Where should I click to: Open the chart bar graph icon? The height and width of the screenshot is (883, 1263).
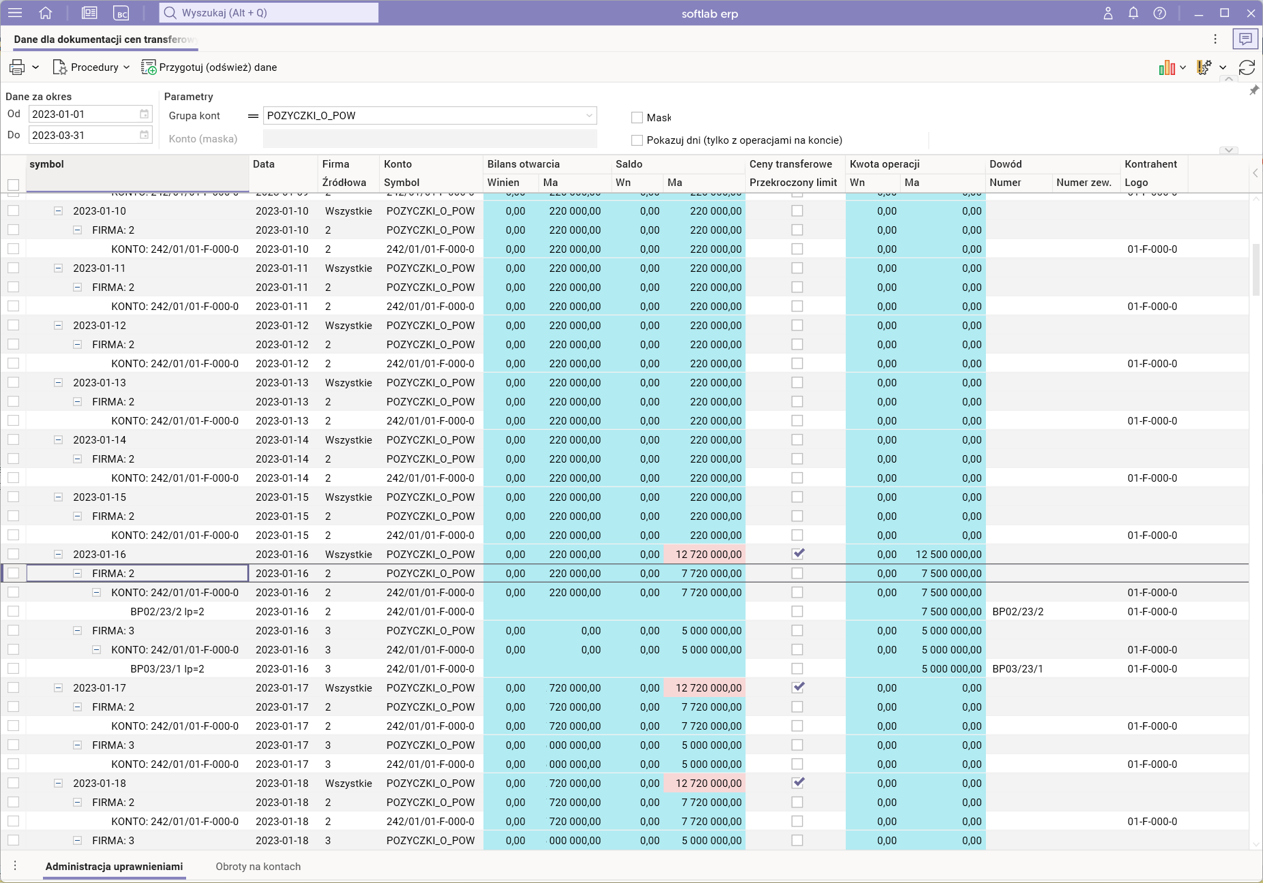tap(1166, 67)
